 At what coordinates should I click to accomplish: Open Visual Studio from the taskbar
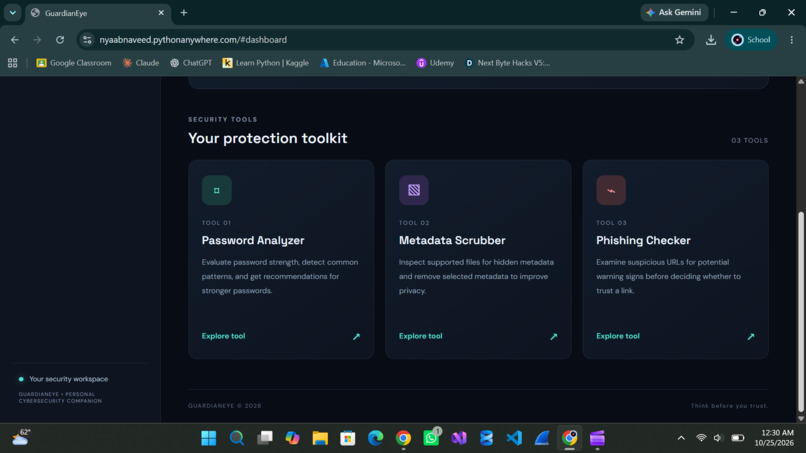[459, 438]
